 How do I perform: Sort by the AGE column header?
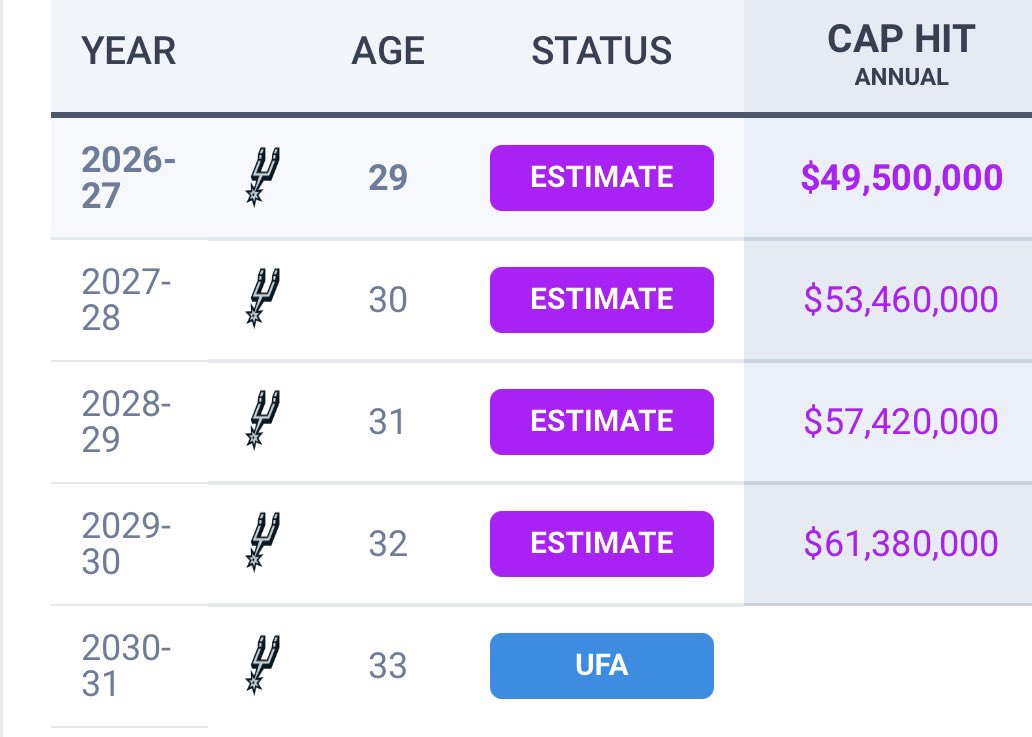tap(388, 51)
